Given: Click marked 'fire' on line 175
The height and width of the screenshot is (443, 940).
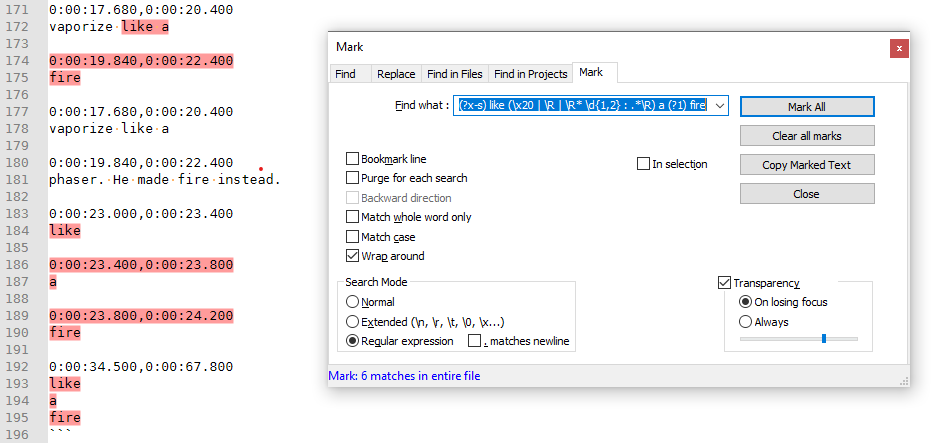Looking at the screenshot, I should coord(65,78).
